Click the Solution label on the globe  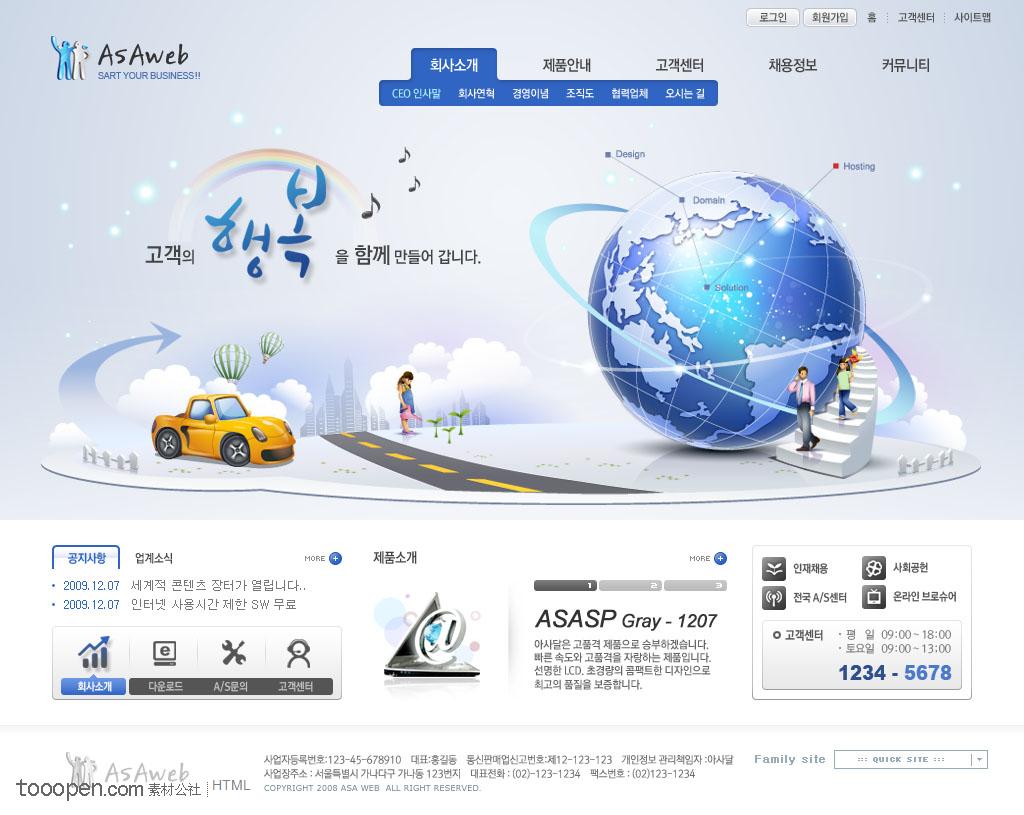(x=731, y=287)
